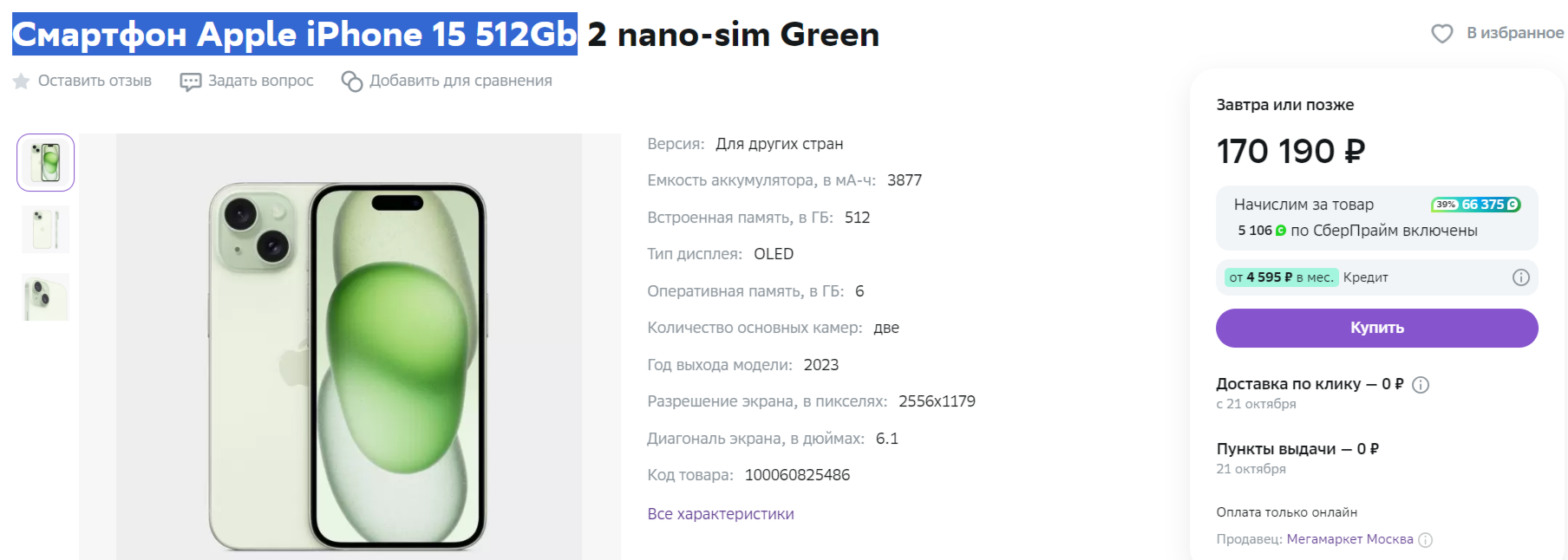The width and height of the screenshot is (1568, 560).
Task: Click Задать вопрос link
Action: coord(260,81)
